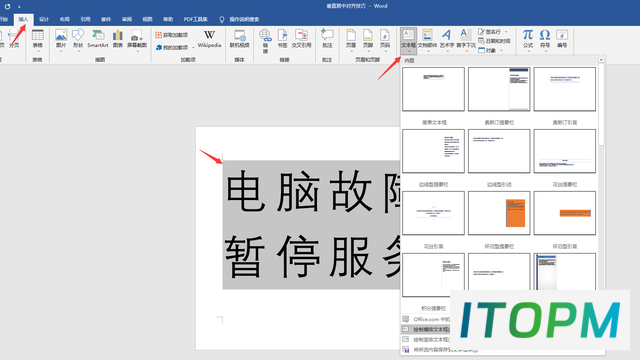Insert a picture with 图片 button
Image resolution: width=640 pixels, height=360 pixels.
(61, 40)
